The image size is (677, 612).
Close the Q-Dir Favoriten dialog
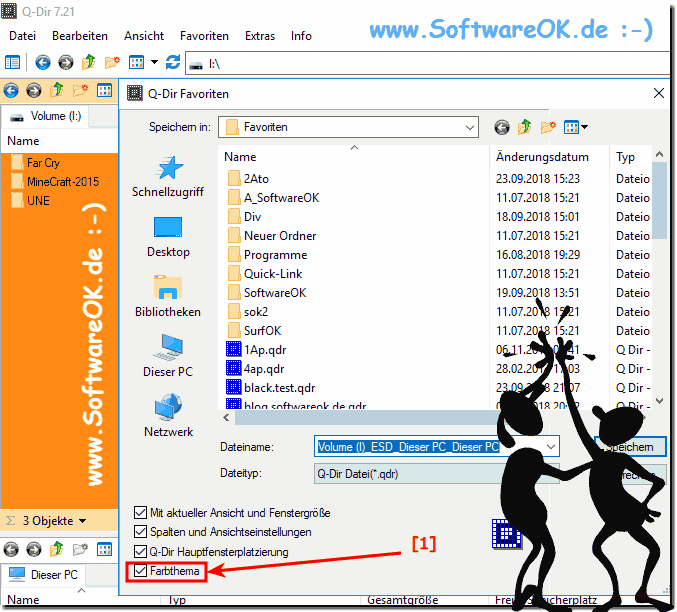click(658, 93)
